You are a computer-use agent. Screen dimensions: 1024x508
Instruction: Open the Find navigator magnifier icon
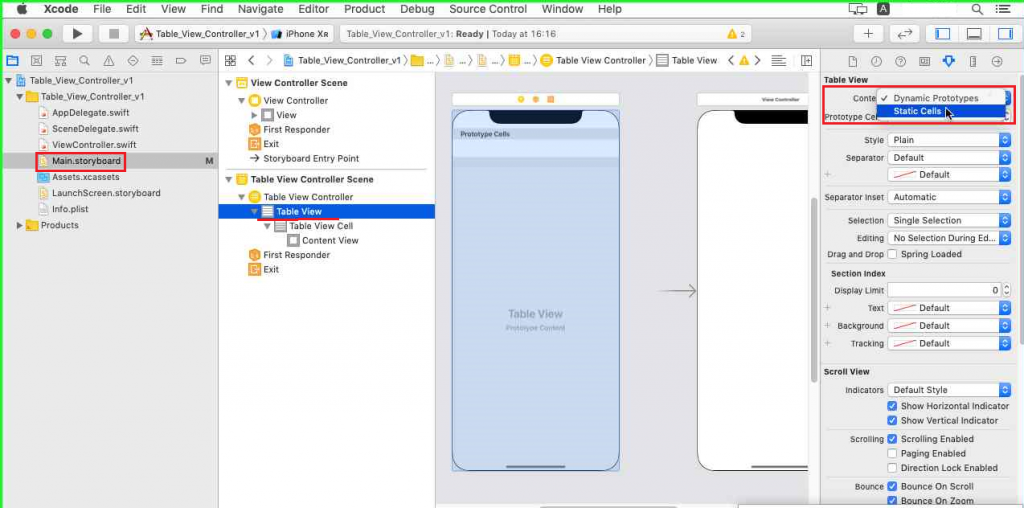tap(84, 61)
